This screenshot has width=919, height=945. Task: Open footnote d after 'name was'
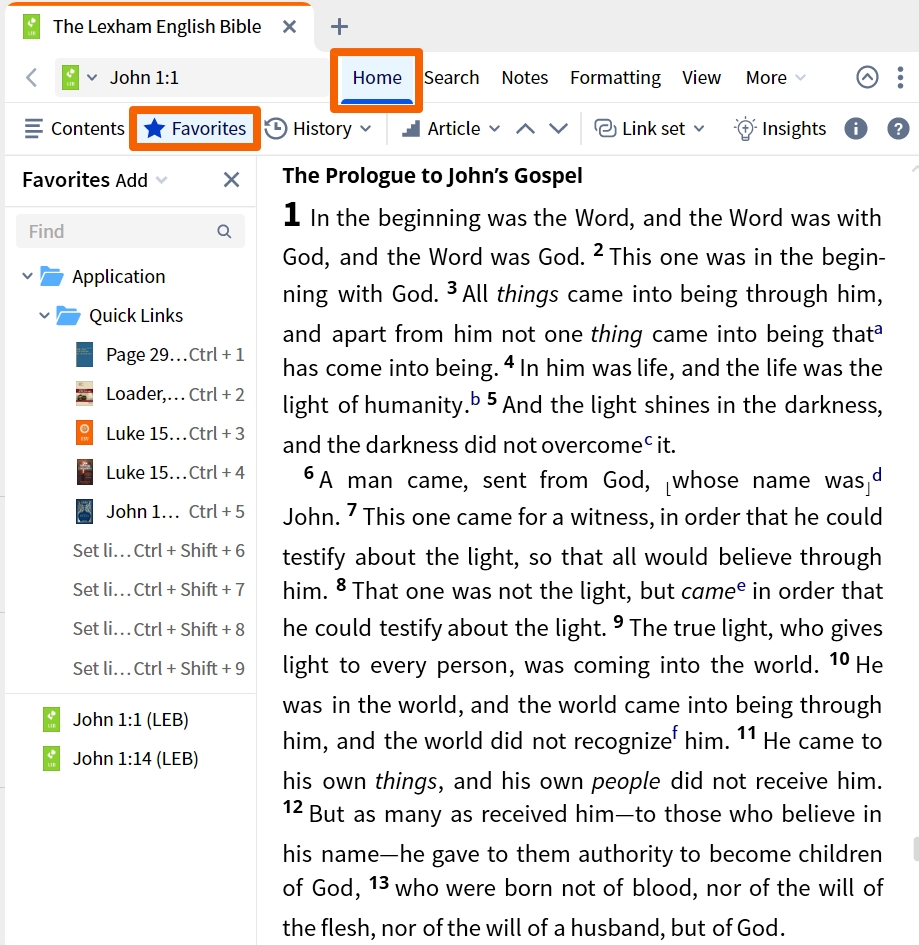877,475
